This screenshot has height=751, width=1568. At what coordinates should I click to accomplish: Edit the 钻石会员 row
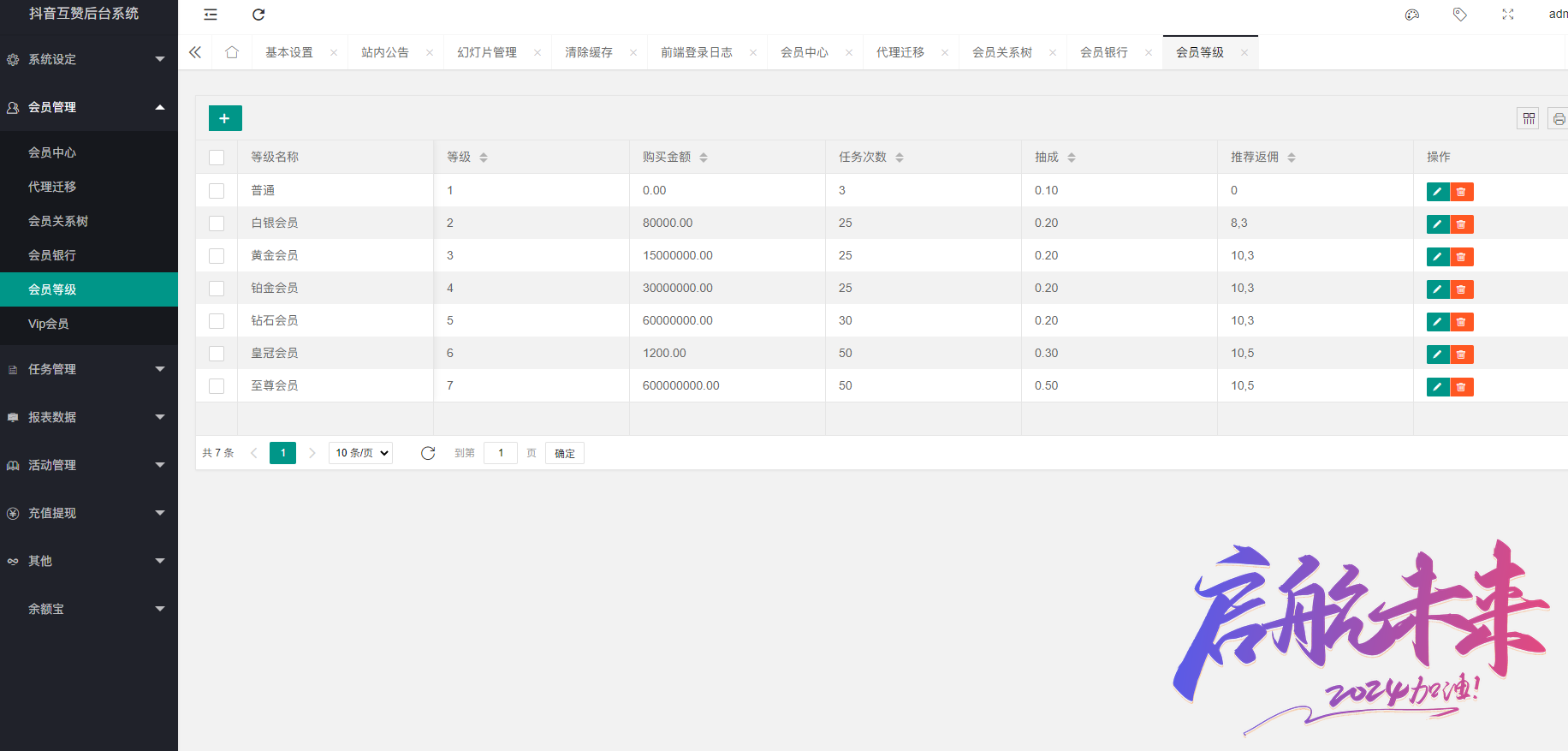coord(1438,322)
